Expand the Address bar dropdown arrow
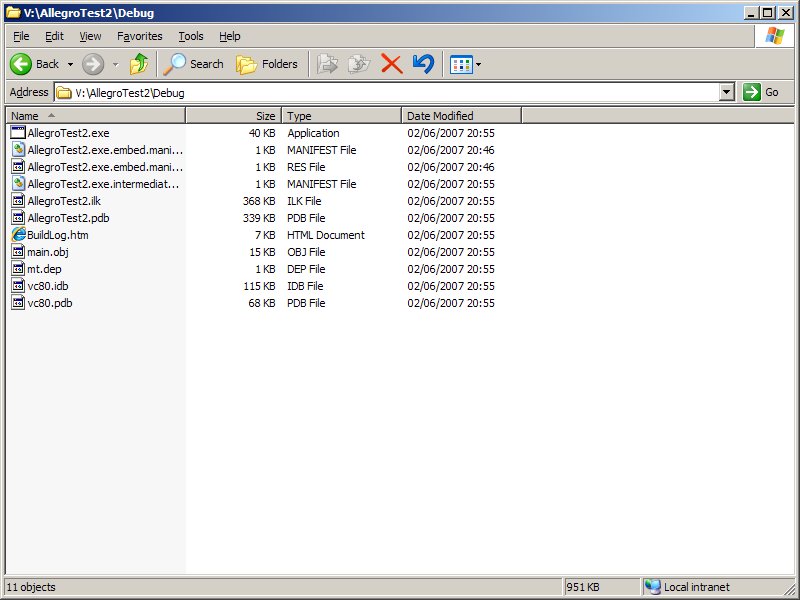800x600 pixels. tap(727, 92)
